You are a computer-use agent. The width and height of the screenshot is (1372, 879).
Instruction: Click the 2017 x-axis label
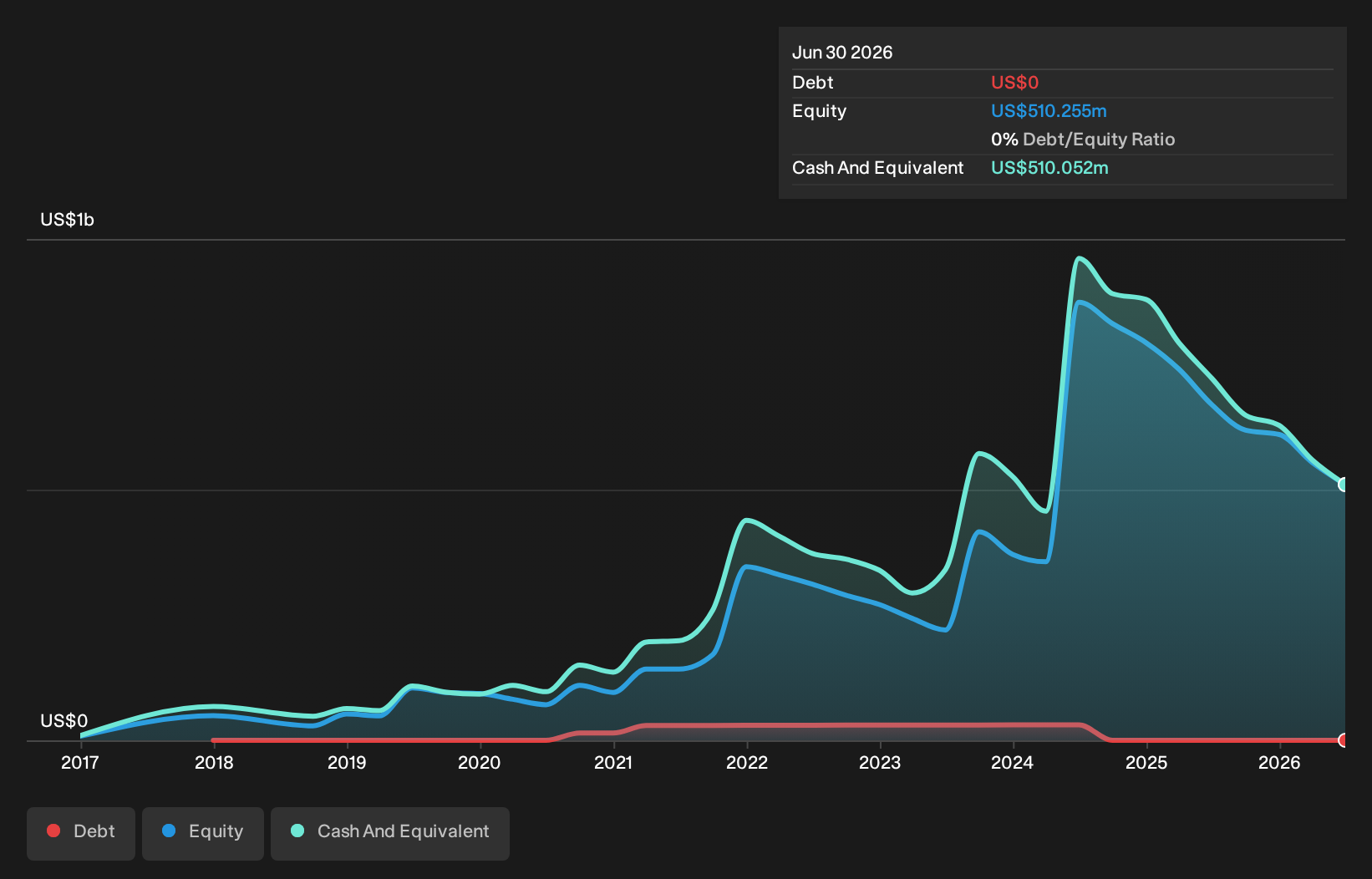80,762
